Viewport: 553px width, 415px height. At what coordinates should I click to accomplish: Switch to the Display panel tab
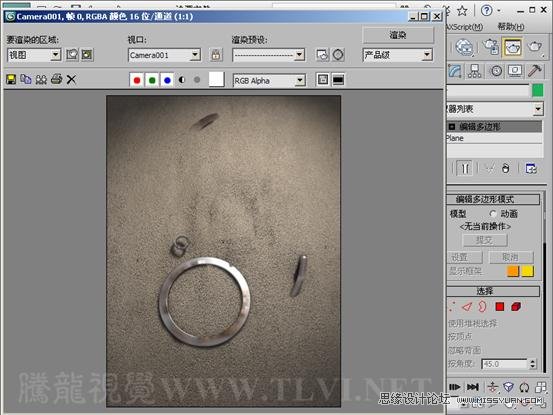point(515,71)
